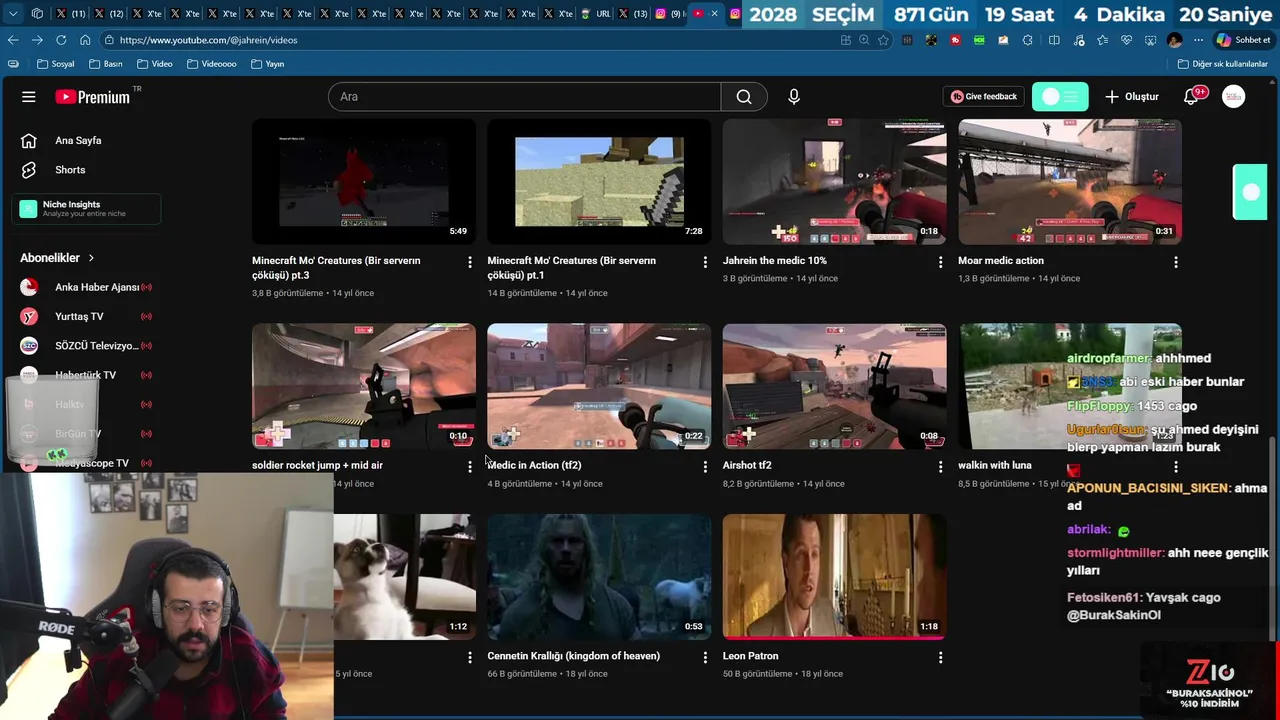Open browser essentials heart icon
This screenshot has height=720, width=1280.
[1126, 40]
